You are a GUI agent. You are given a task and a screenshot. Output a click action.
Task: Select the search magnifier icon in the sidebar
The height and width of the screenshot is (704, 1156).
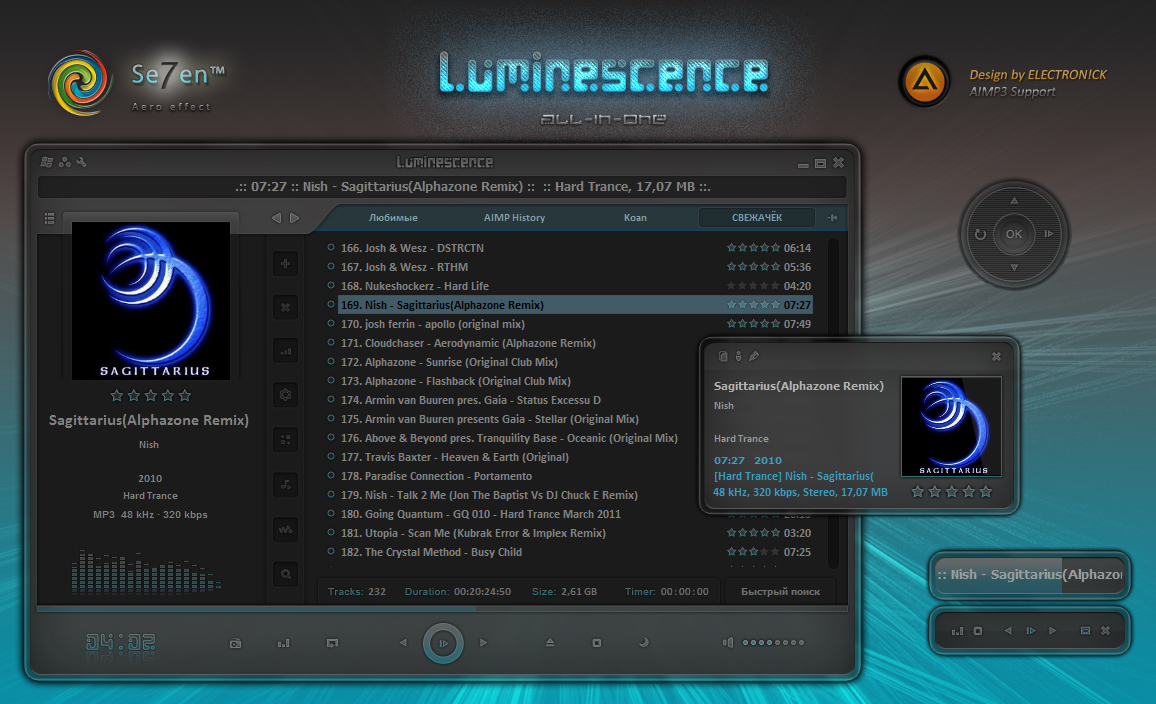(285, 573)
